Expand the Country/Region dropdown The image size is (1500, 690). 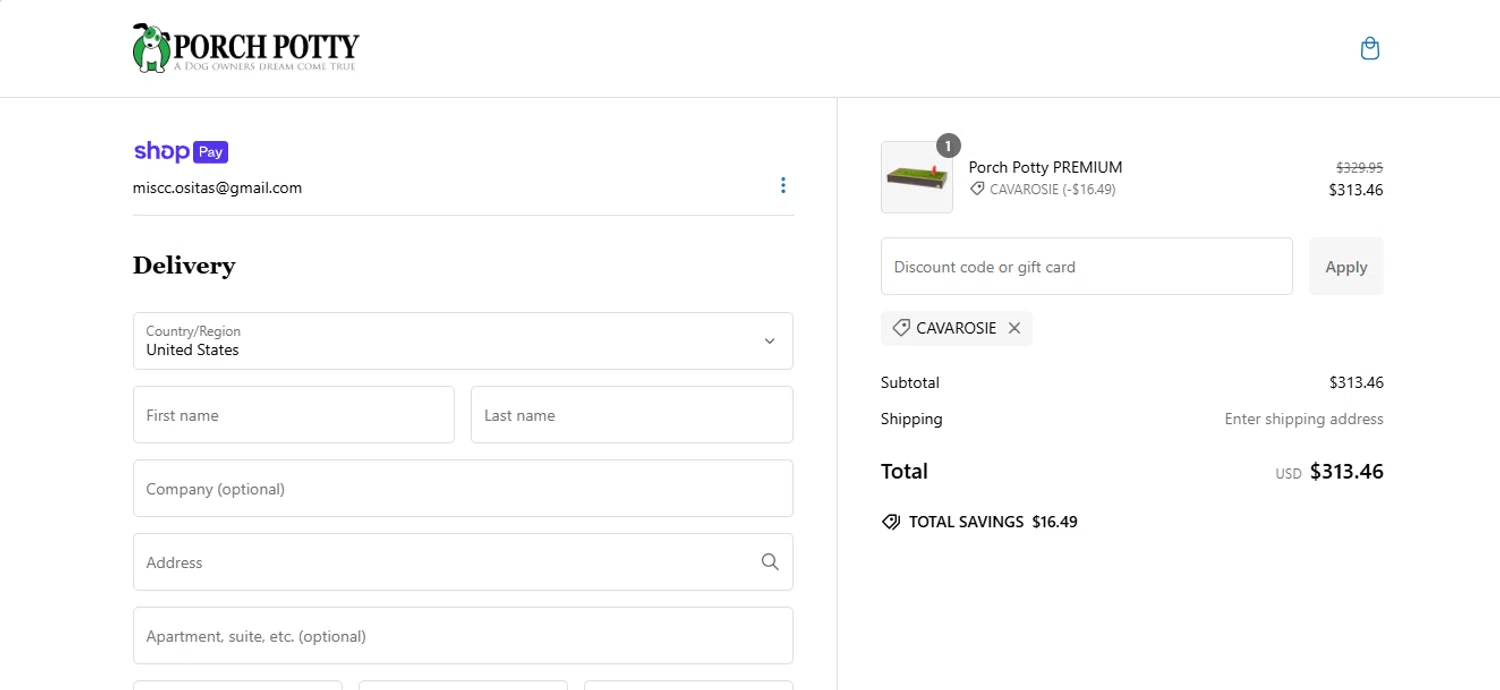pos(463,341)
